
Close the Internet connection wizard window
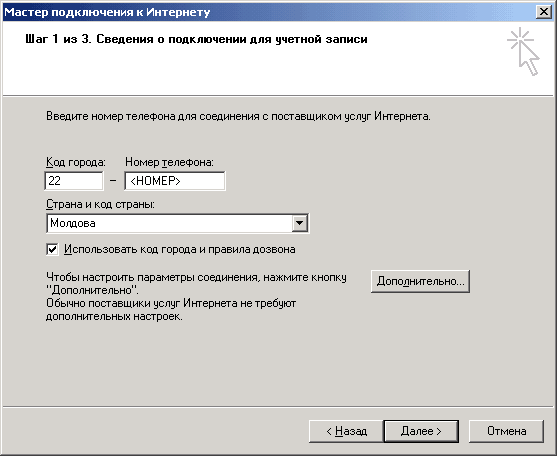pyautogui.click(x=544, y=12)
